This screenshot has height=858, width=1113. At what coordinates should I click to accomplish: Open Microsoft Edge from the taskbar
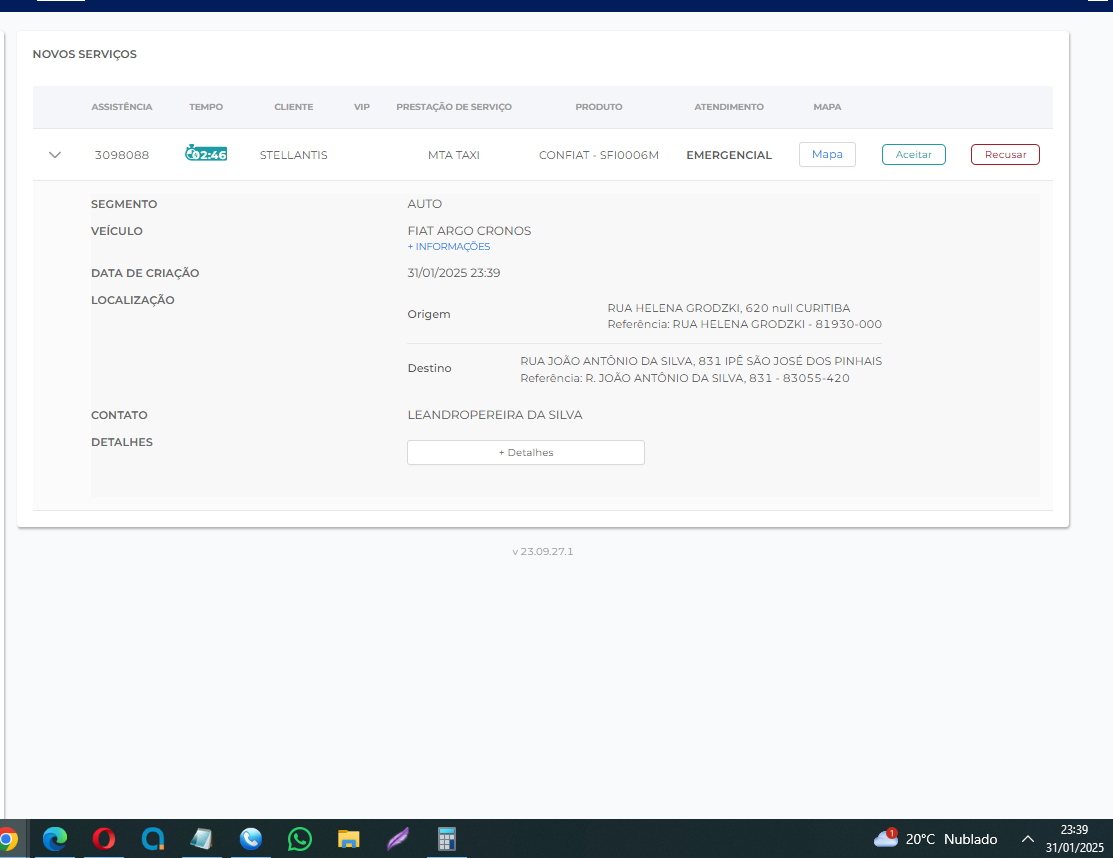tap(55, 839)
